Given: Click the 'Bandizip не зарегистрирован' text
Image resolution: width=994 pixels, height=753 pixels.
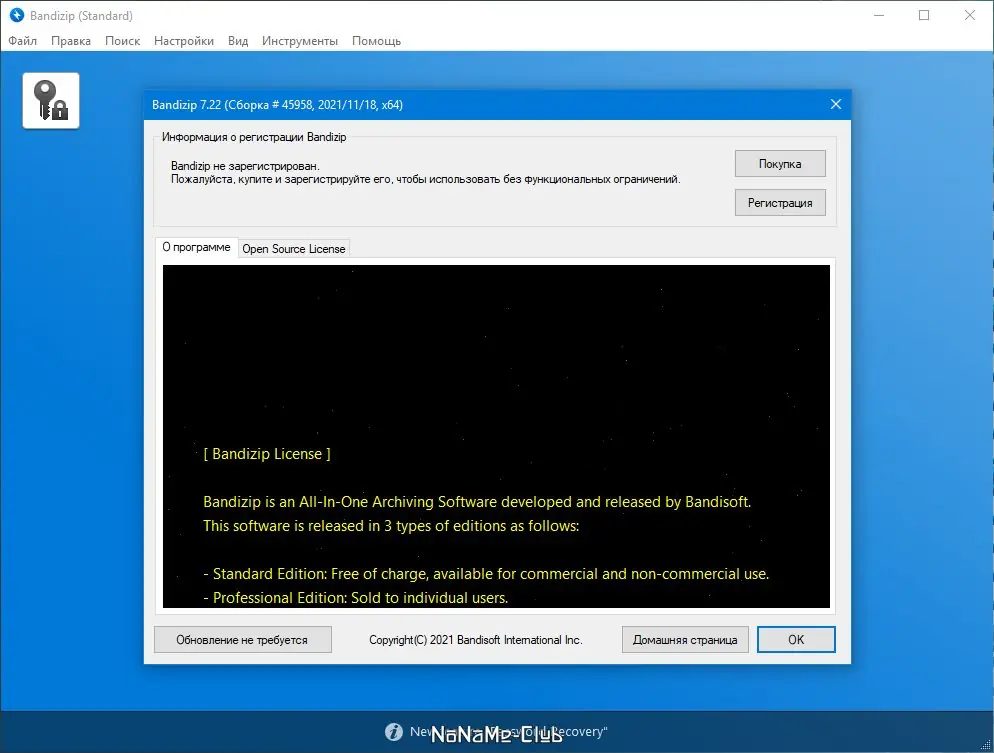Looking at the screenshot, I should 245,166.
